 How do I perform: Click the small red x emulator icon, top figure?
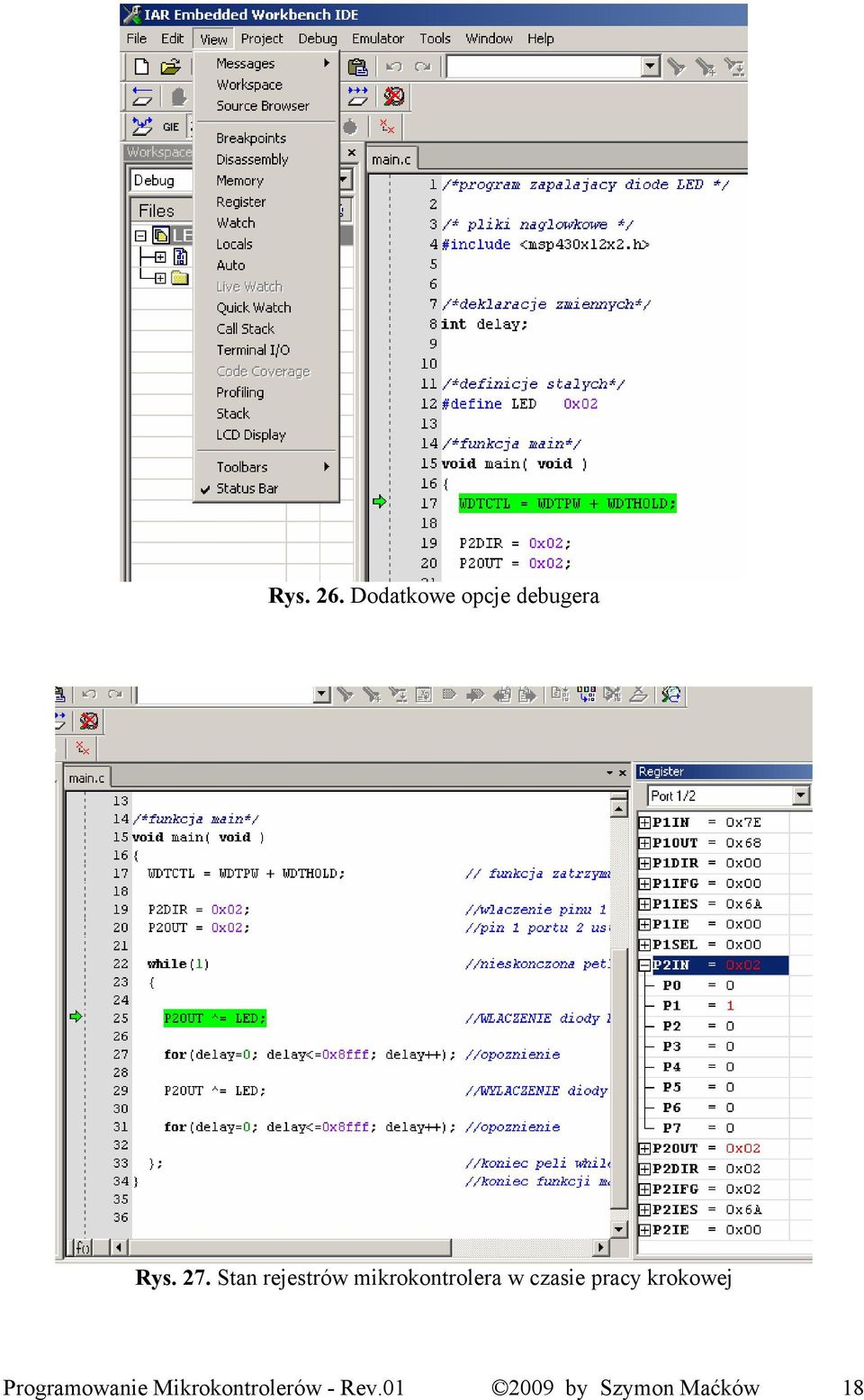[x=387, y=126]
